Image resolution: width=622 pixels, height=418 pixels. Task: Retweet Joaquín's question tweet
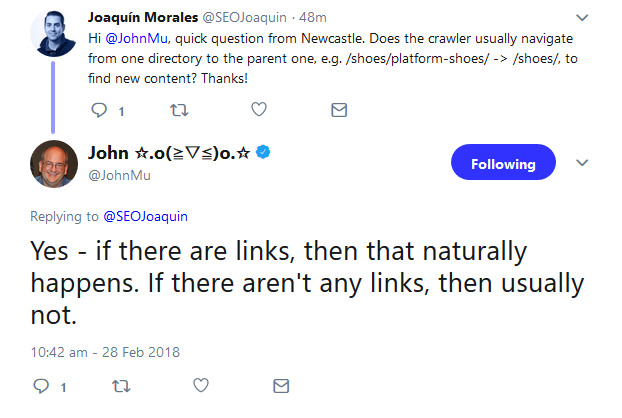pyautogui.click(x=179, y=110)
